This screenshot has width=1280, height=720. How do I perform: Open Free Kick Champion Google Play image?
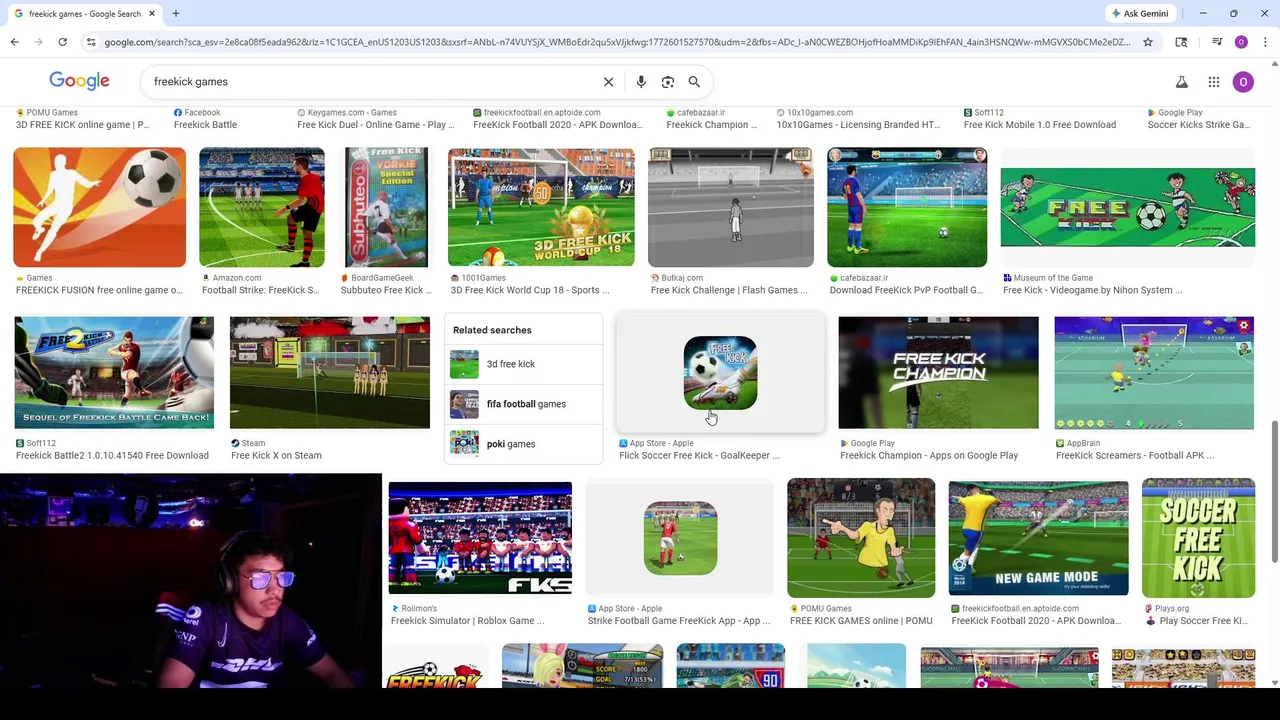pos(938,373)
